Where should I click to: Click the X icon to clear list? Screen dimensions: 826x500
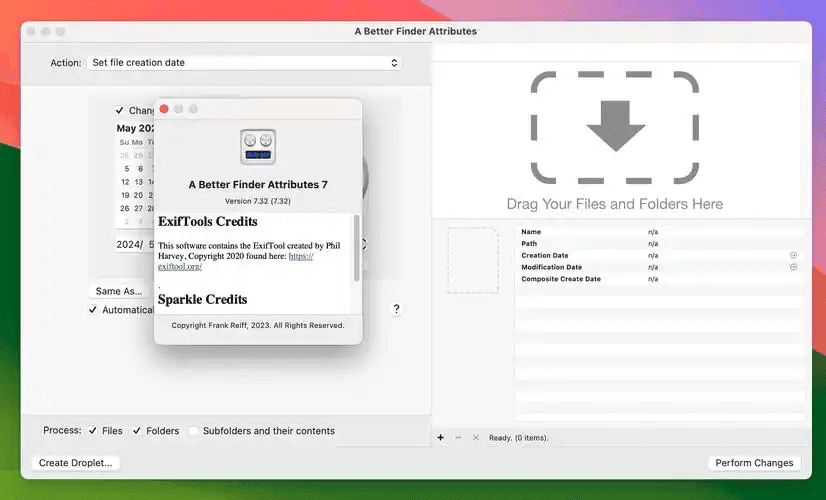[475, 438]
